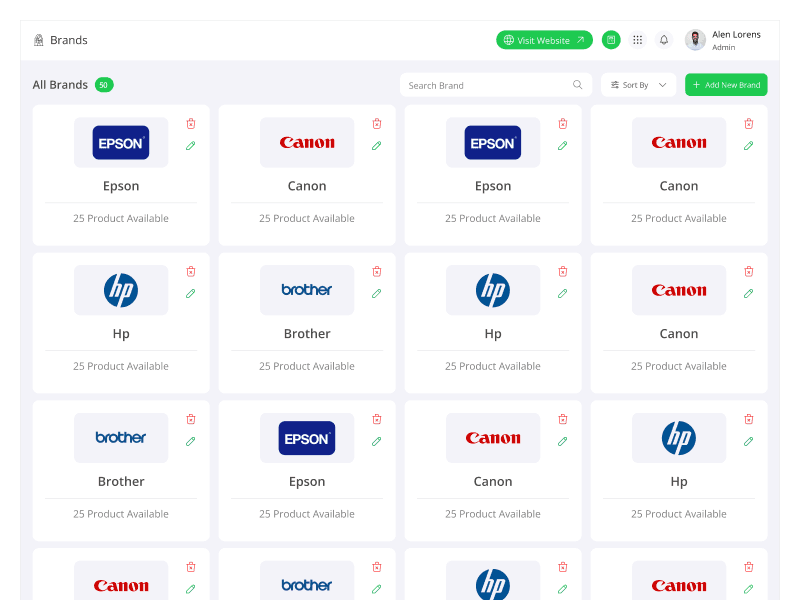Click the Brother name in third row
This screenshot has height=600, width=800.
click(121, 482)
